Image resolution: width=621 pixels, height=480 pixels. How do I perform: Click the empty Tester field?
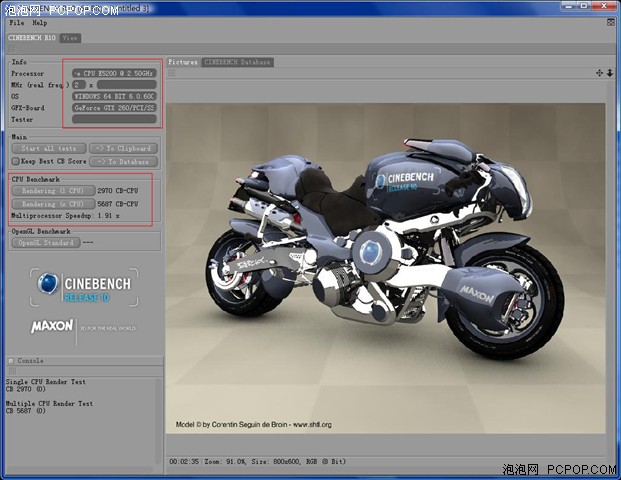114,119
